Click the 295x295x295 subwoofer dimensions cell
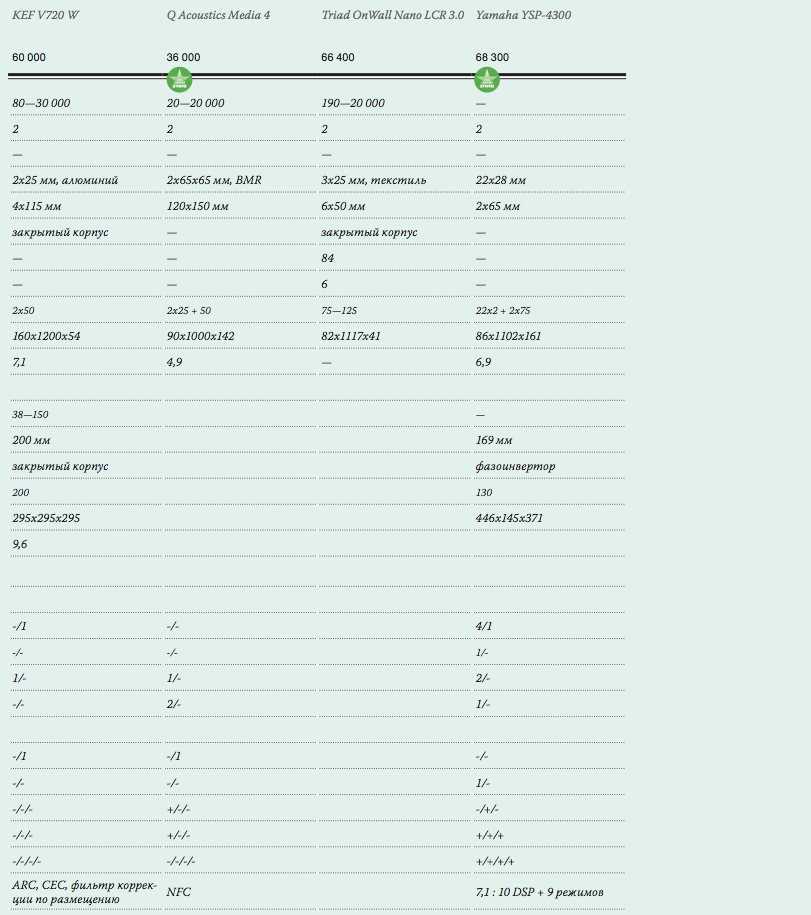The width and height of the screenshot is (811, 915). coord(46,518)
